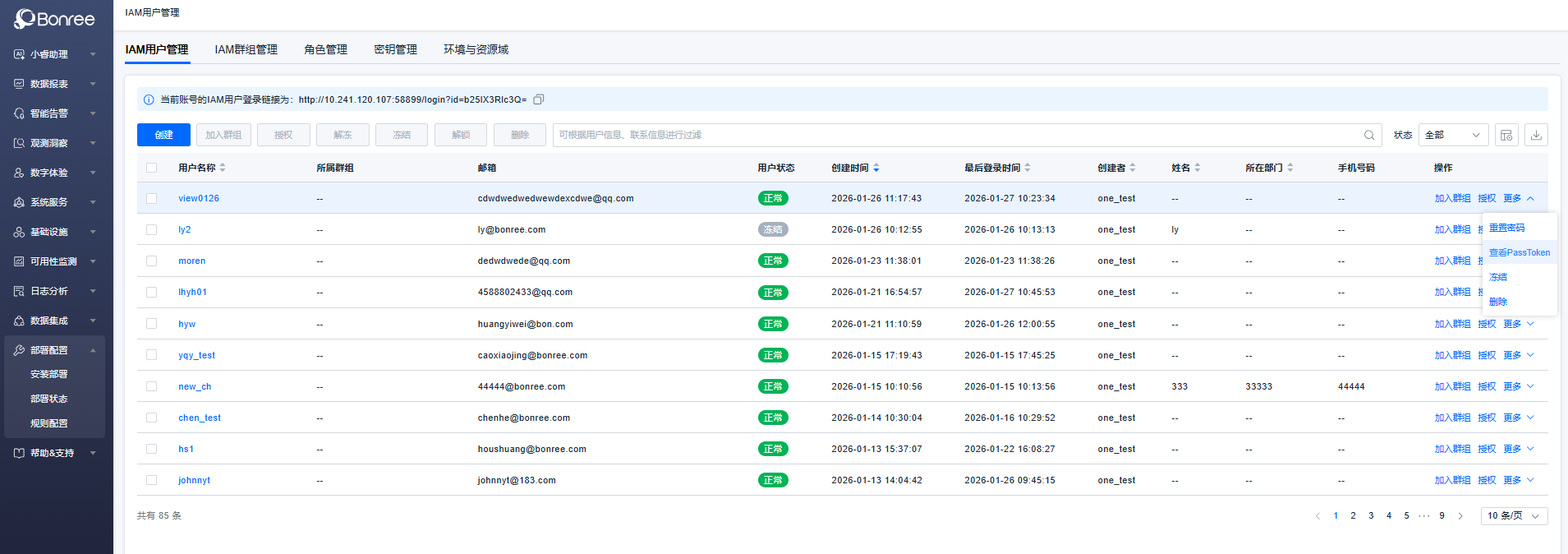1568x554 pixels.
Task: Toggle the select-all checkbox in table header
Action: click(x=151, y=168)
